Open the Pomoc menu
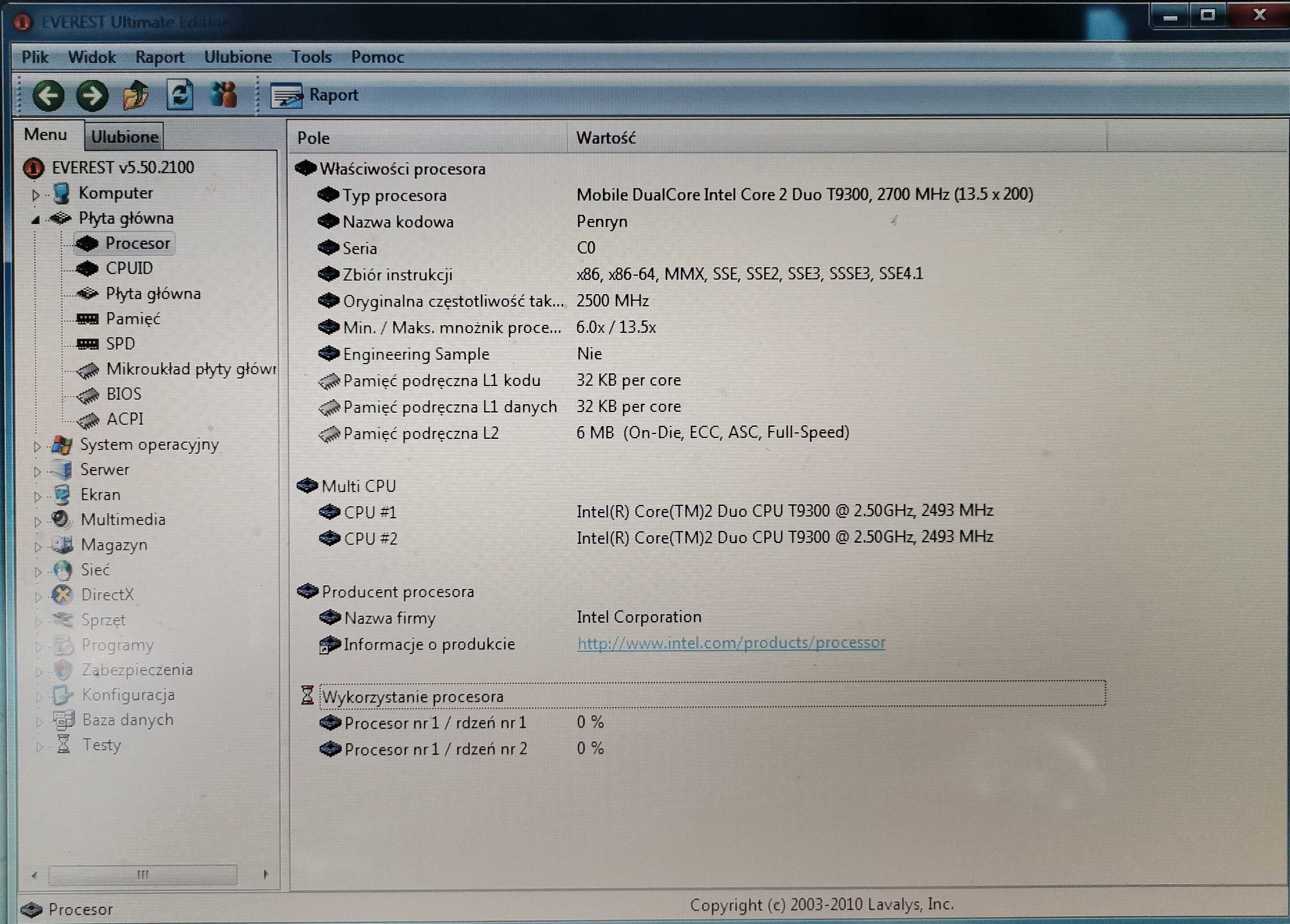 coord(377,57)
